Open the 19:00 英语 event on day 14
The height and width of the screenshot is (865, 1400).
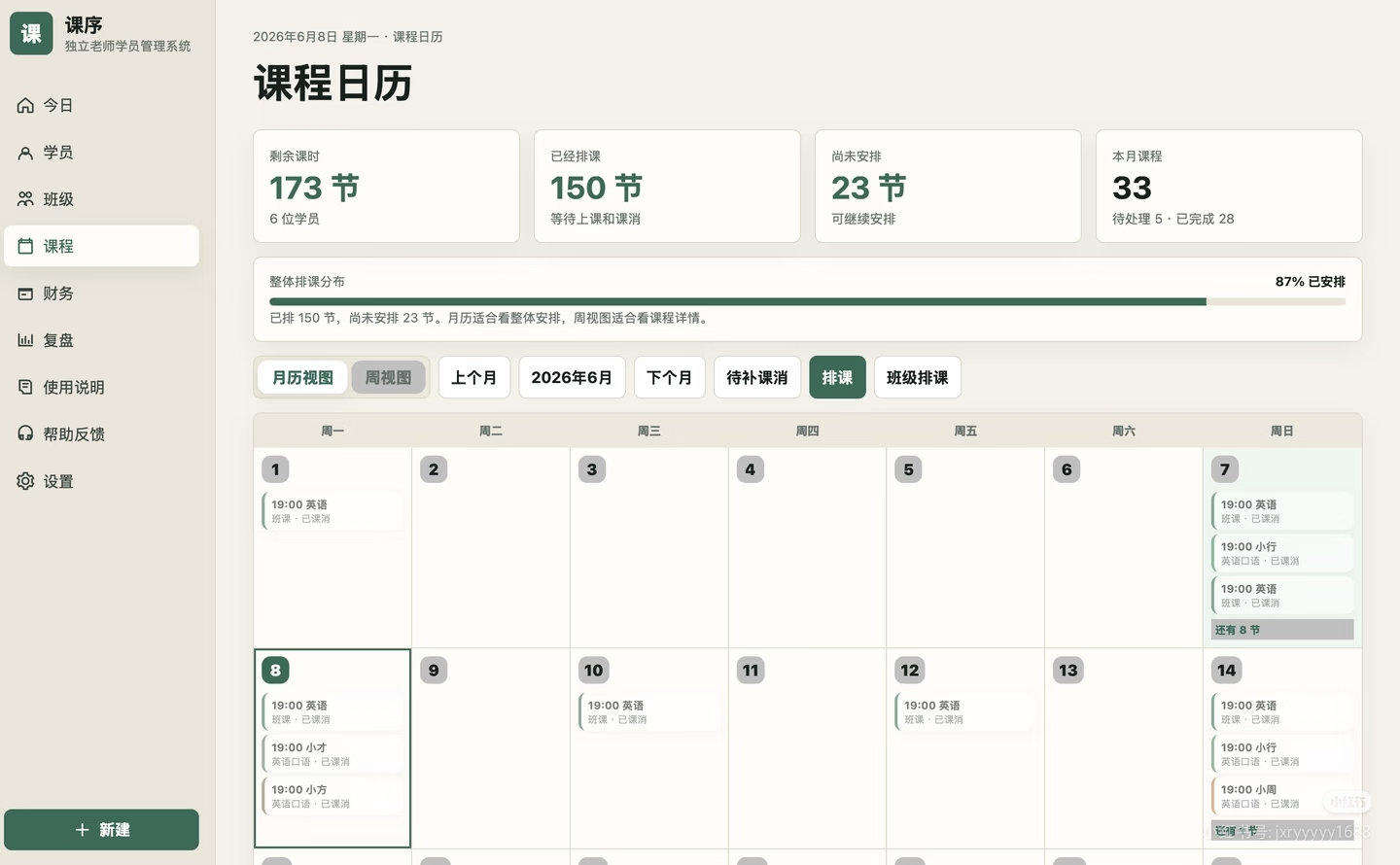click(1282, 712)
